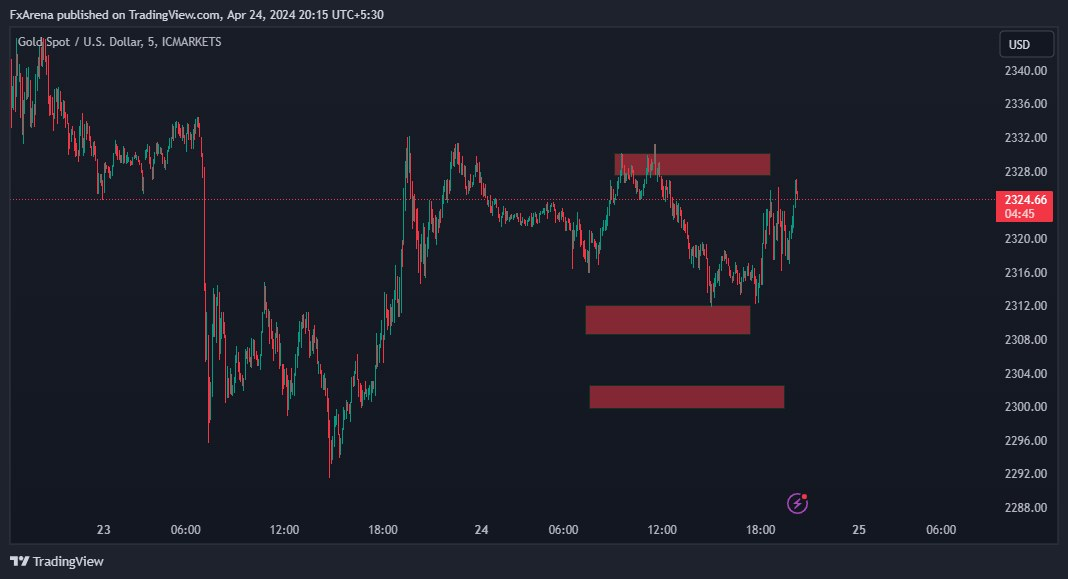1068x579 pixels.
Task: Click the Gold Spot / U.S. Dollar symbol title
Action: tap(80, 42)
